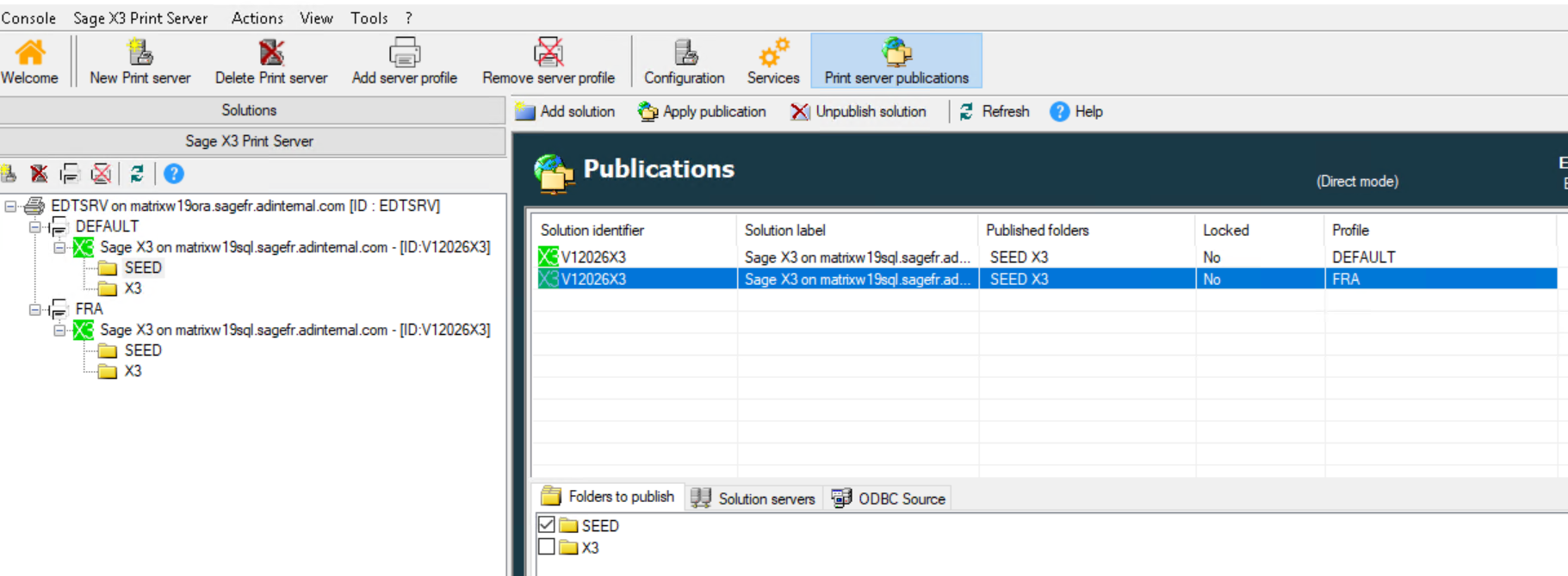This screenshot has width=1568, height=576.
Task: Create a New Print server
Action: 139,61
